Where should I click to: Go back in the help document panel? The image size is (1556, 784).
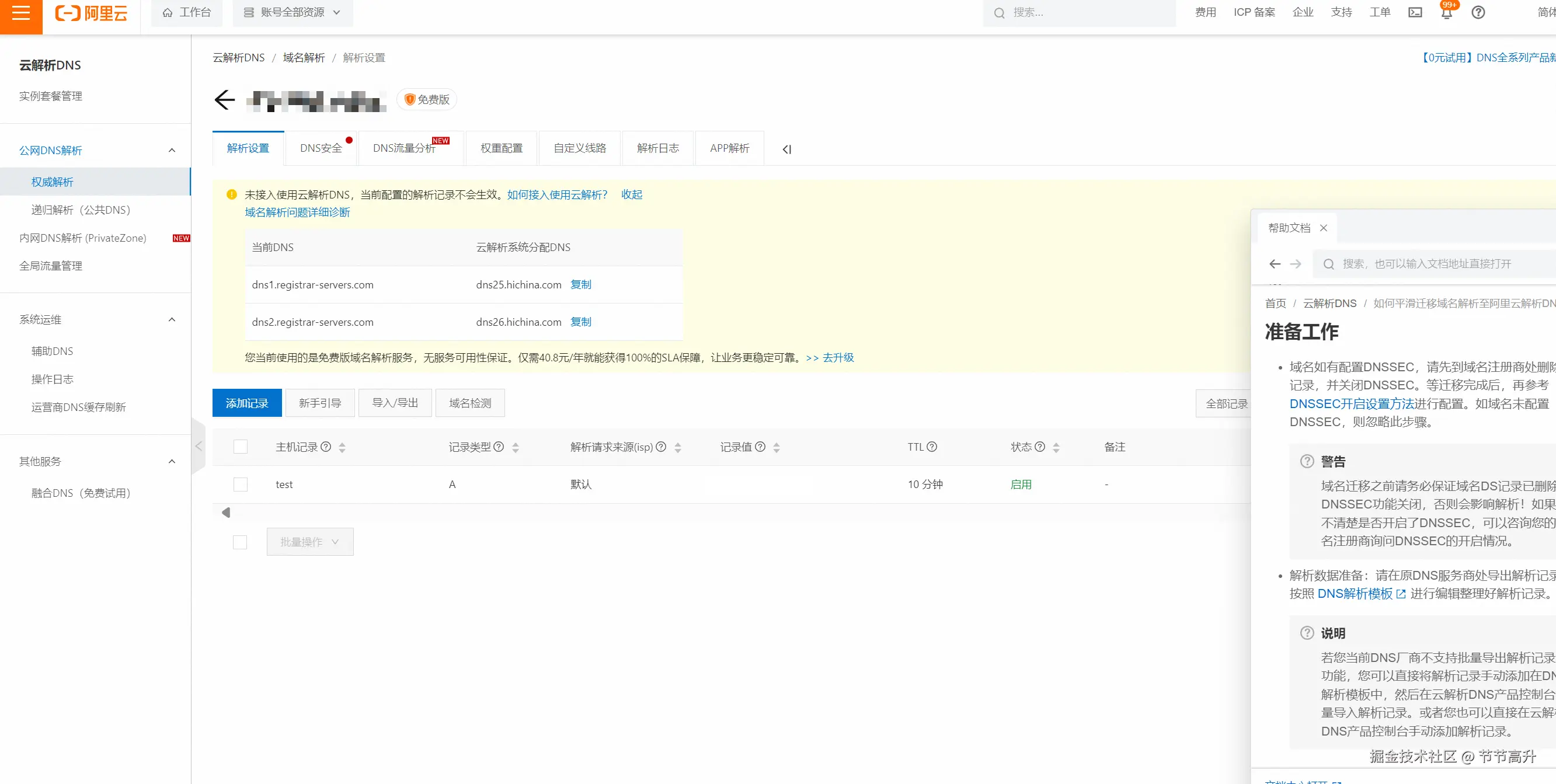pos(1275,264)
